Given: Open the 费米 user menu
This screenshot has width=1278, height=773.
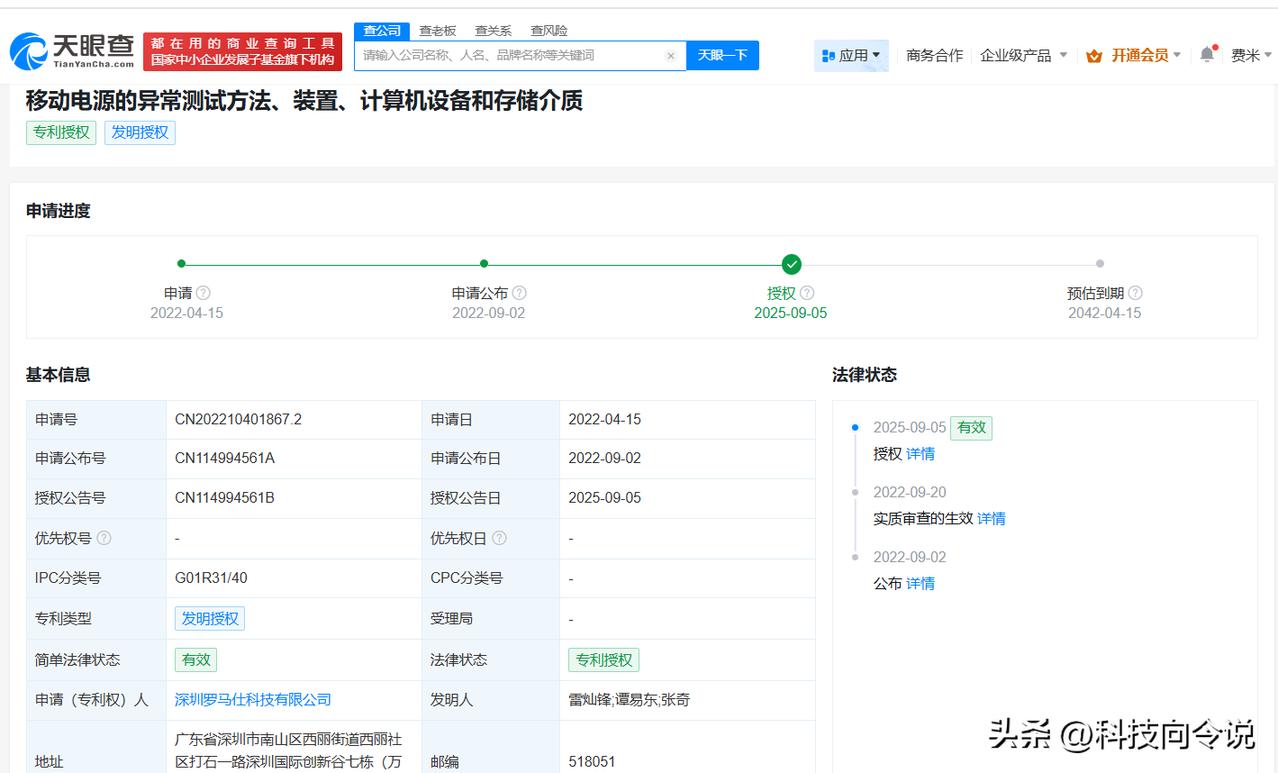Looking at the screenshot, I should click(x=1250, y=56).
